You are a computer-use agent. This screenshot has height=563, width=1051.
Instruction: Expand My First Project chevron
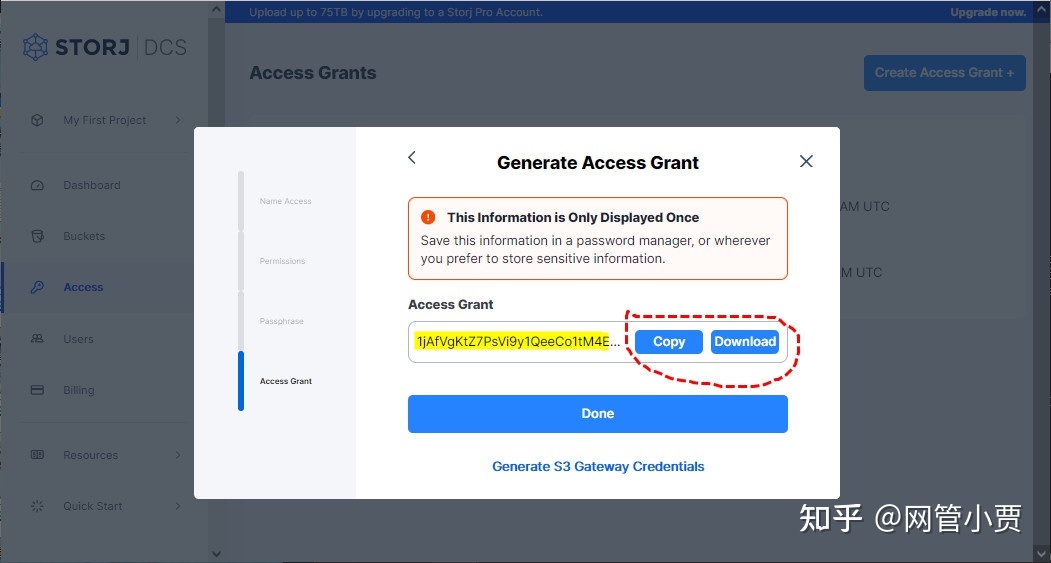[x=178, y=120]
